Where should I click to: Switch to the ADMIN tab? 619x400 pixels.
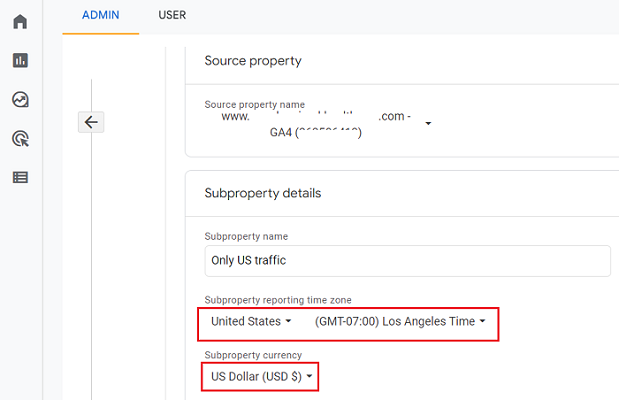101,15
